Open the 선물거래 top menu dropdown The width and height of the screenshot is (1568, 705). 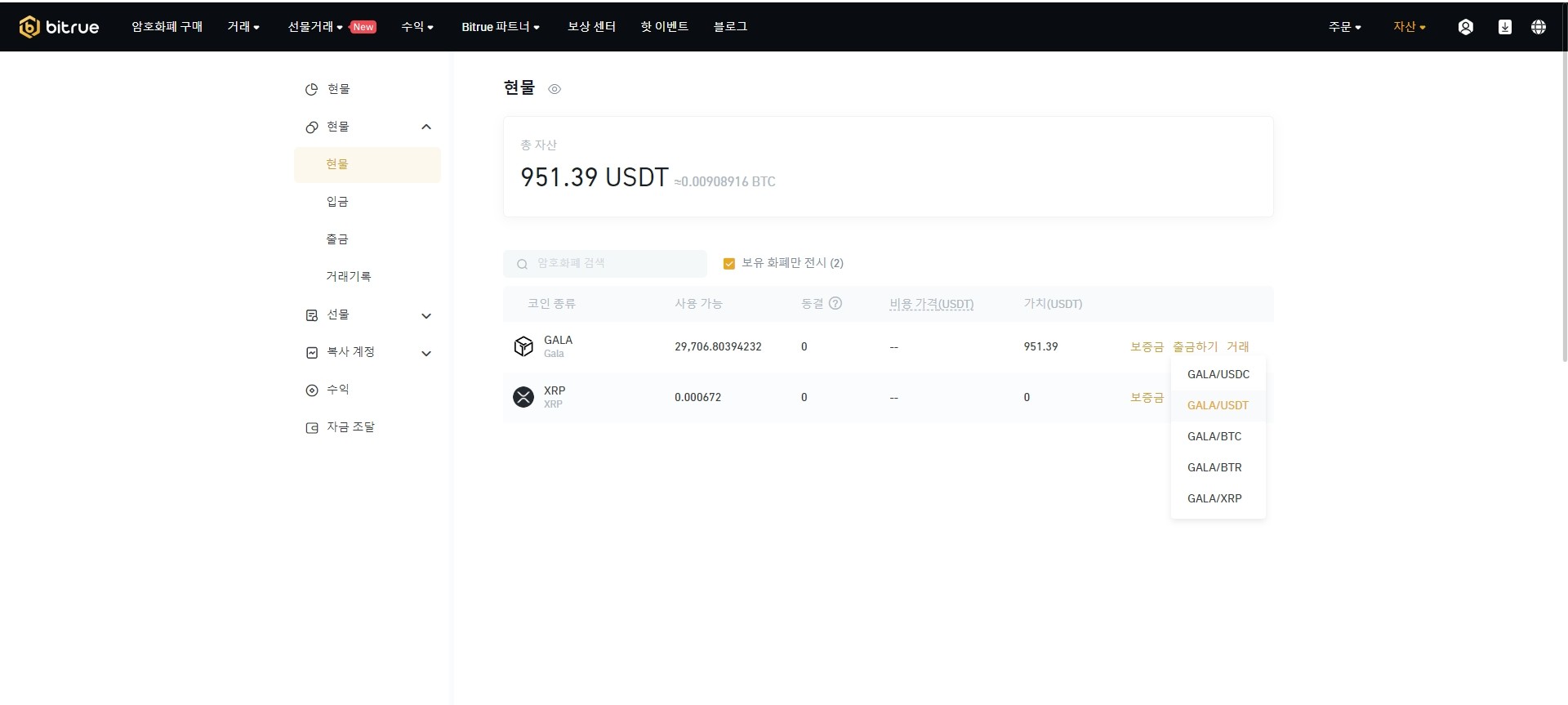tap(315, 27)
